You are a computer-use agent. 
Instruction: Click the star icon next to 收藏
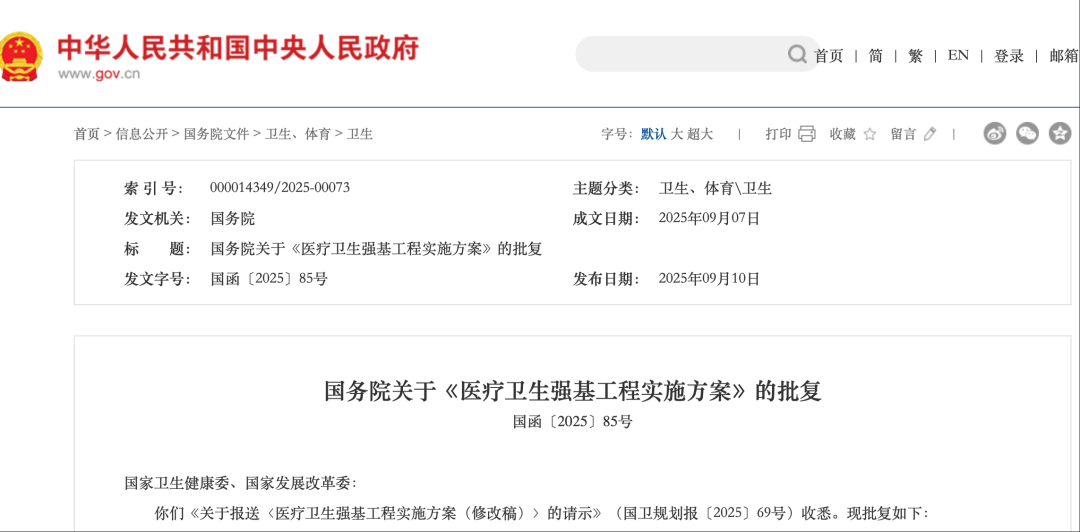click(x=869, y=134)
